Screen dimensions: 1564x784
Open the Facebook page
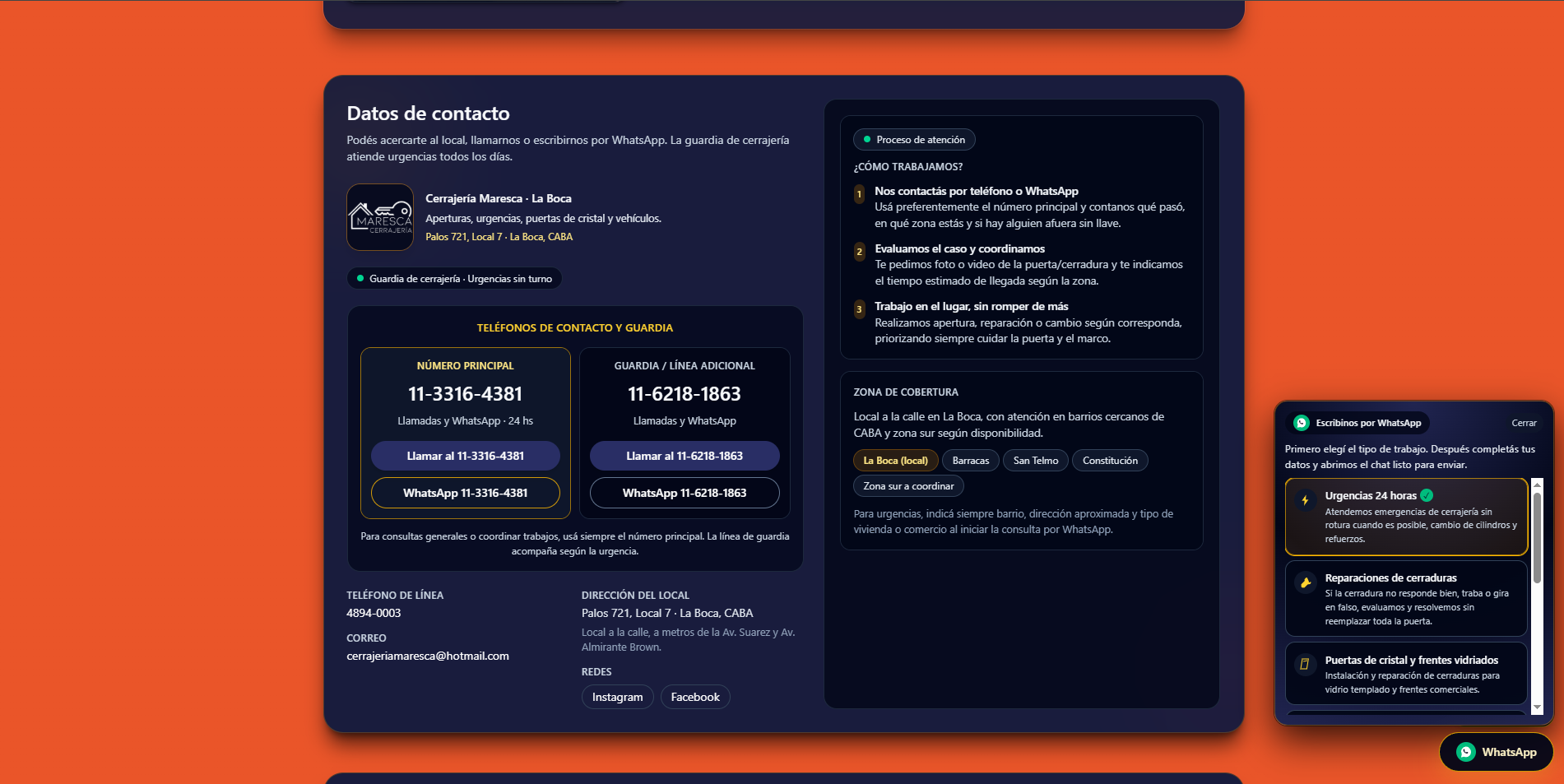(695, 696)
